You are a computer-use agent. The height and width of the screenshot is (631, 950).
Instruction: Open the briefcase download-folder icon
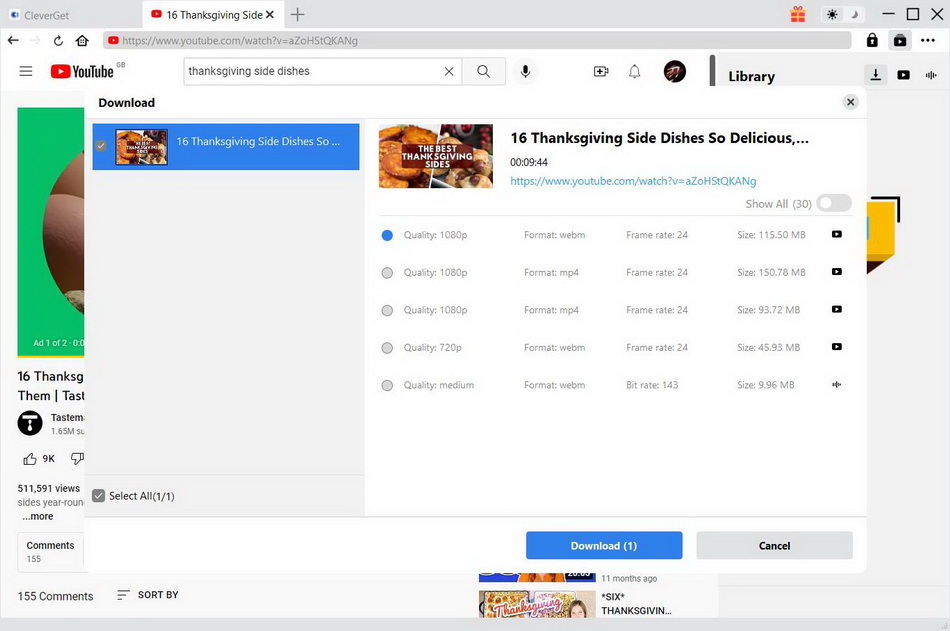click(900, 41)
